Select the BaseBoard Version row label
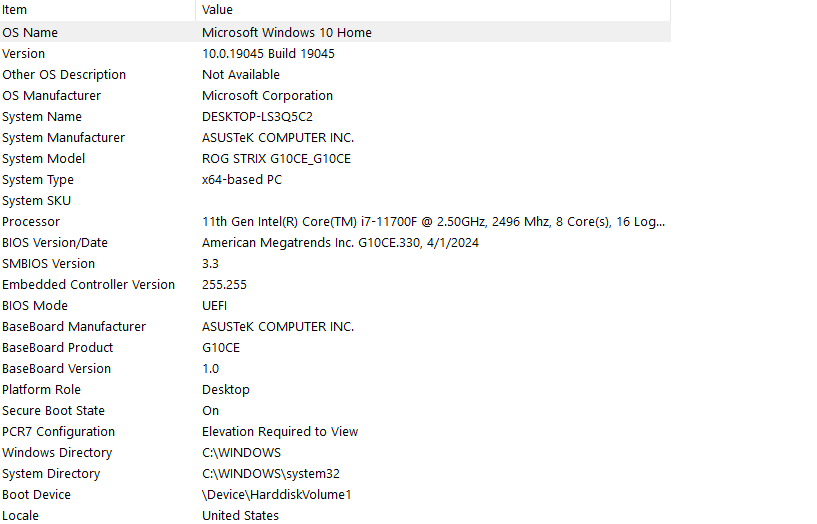This screenshot has height=524, width=817. [56, 369]
